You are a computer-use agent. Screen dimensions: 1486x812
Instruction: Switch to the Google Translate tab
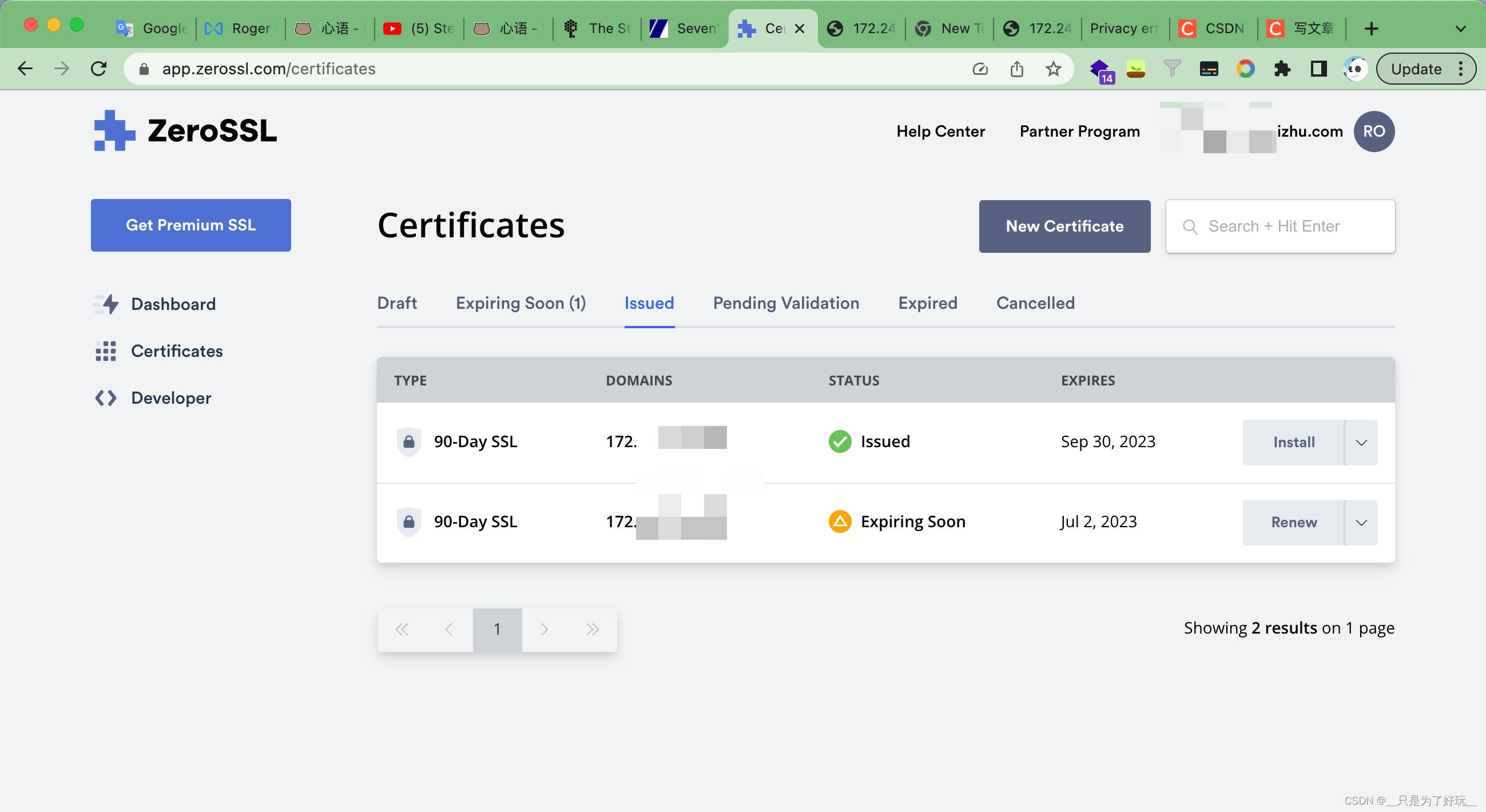152,28
